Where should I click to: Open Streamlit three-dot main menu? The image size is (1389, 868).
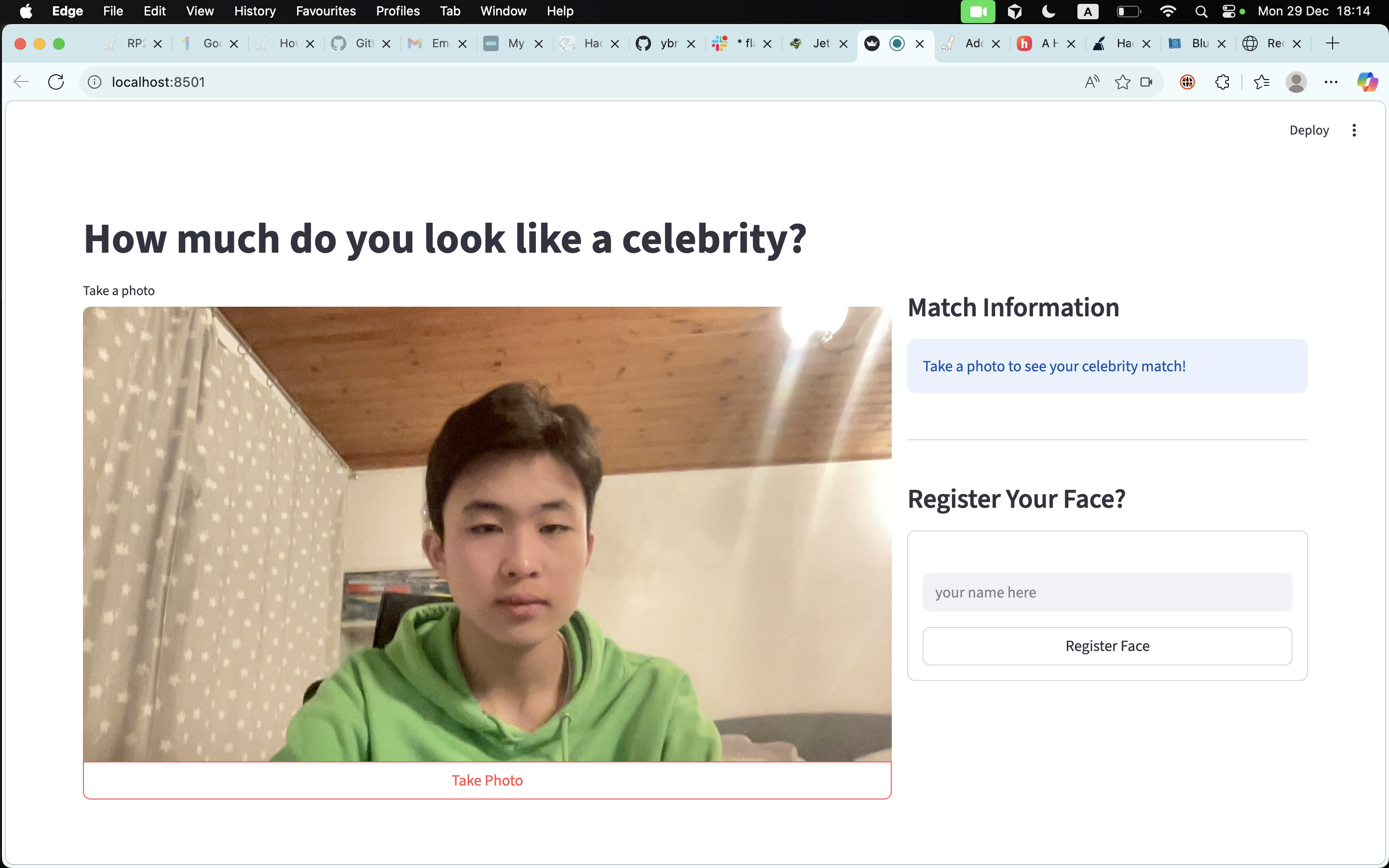[x=1354, y=130]
